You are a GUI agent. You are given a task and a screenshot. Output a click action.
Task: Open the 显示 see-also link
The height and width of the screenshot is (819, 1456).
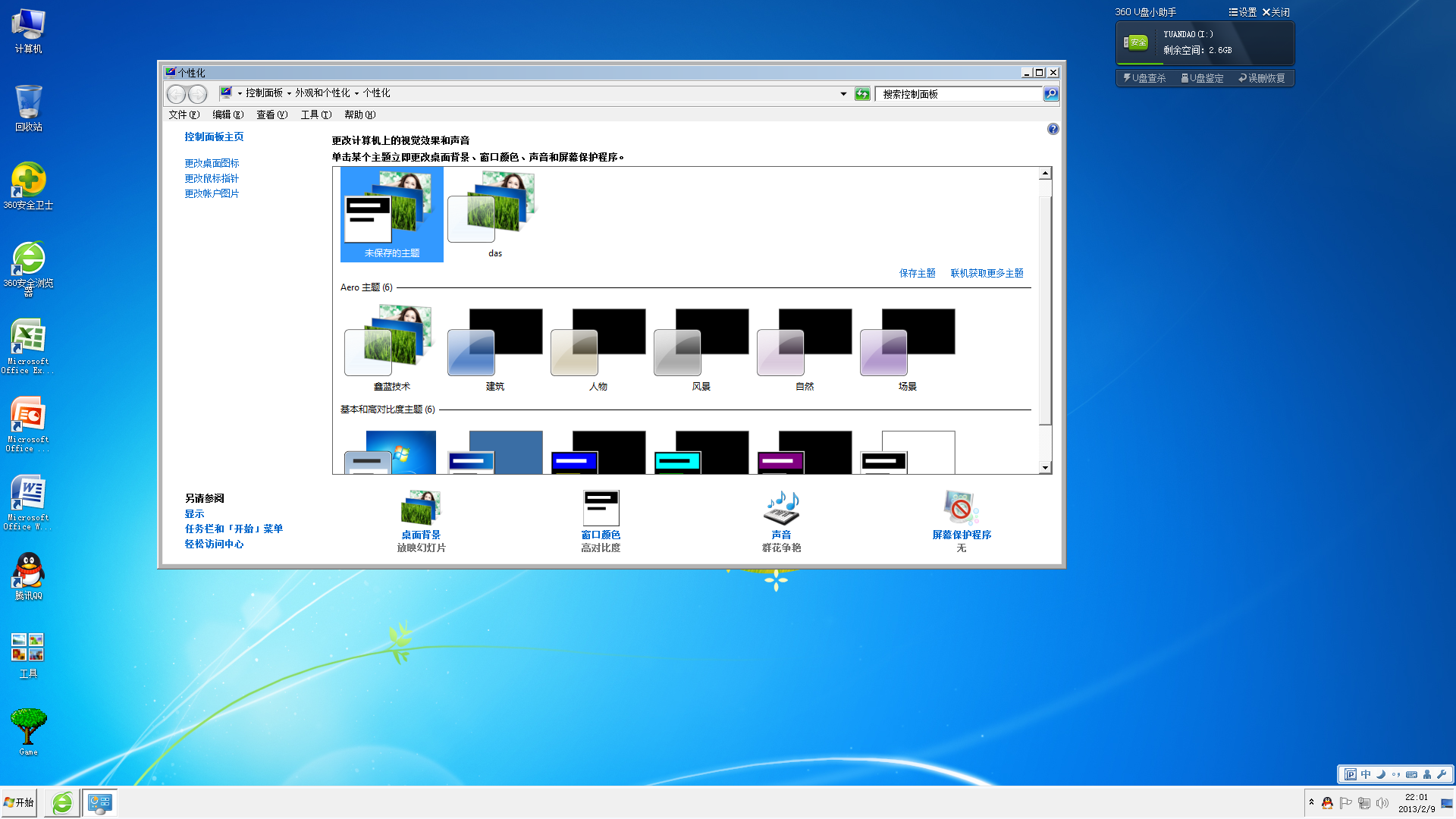coord(194,513)
